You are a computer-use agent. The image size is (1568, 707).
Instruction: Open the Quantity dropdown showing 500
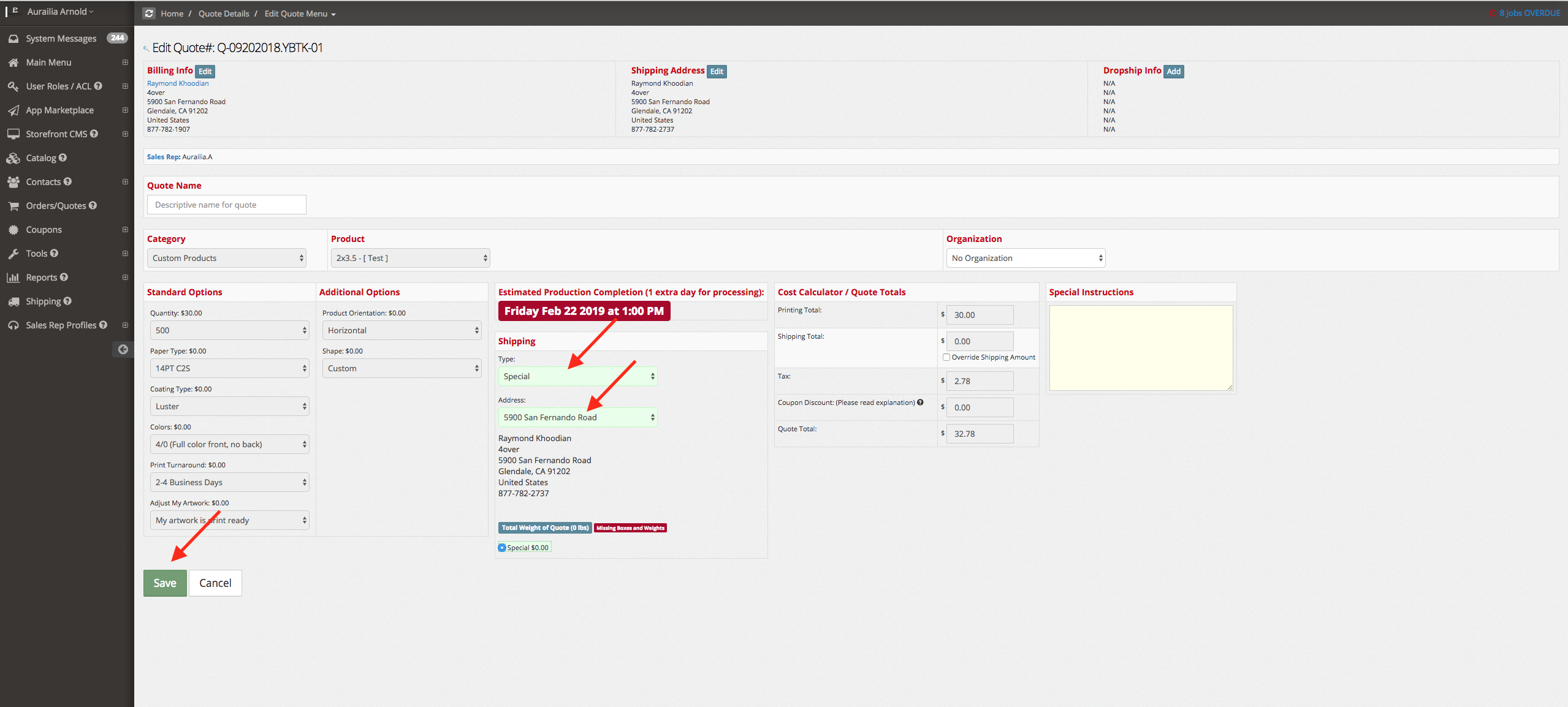[x=229, y=330]
